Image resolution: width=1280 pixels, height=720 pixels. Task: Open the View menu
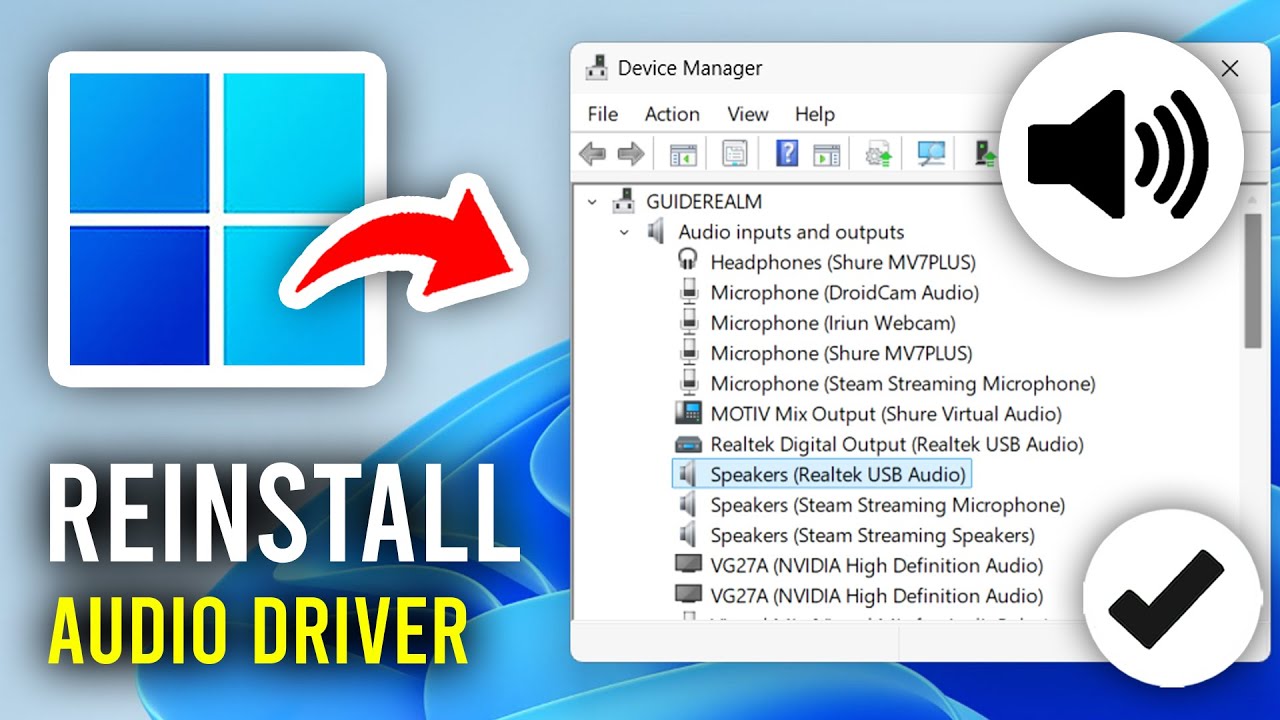pyautogui.click(x=748, y=114)
